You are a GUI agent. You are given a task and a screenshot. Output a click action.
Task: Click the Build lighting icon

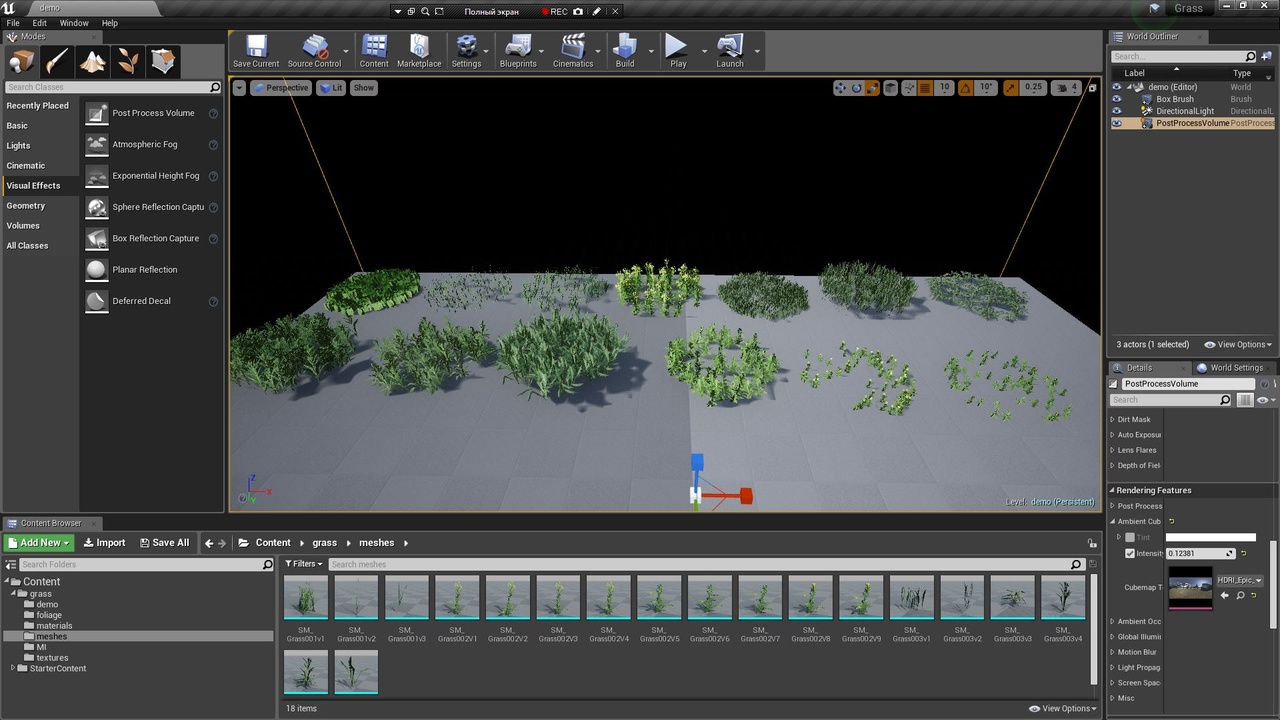point(625,50)
